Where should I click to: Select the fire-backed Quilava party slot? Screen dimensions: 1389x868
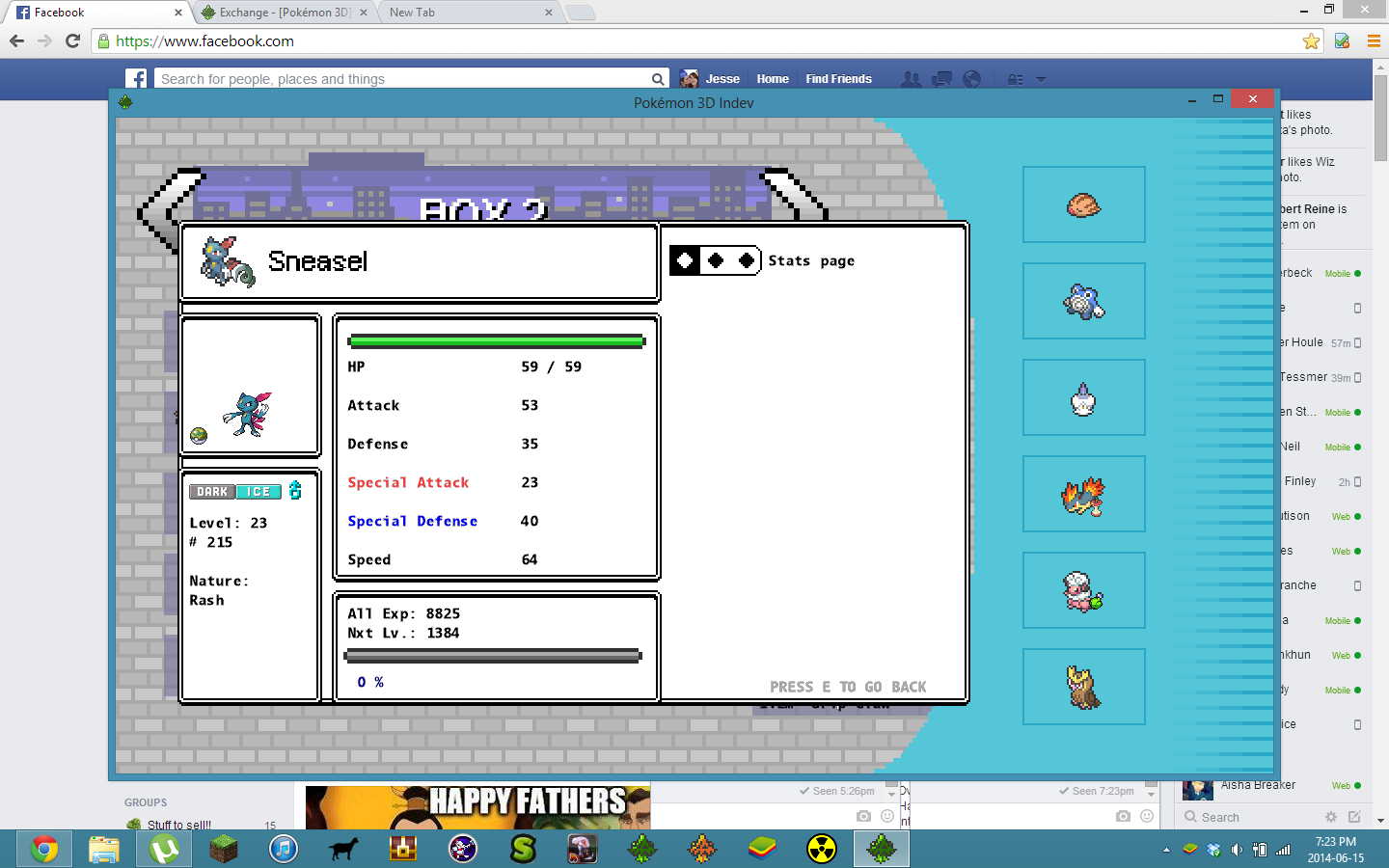[x=1083, y=494]
